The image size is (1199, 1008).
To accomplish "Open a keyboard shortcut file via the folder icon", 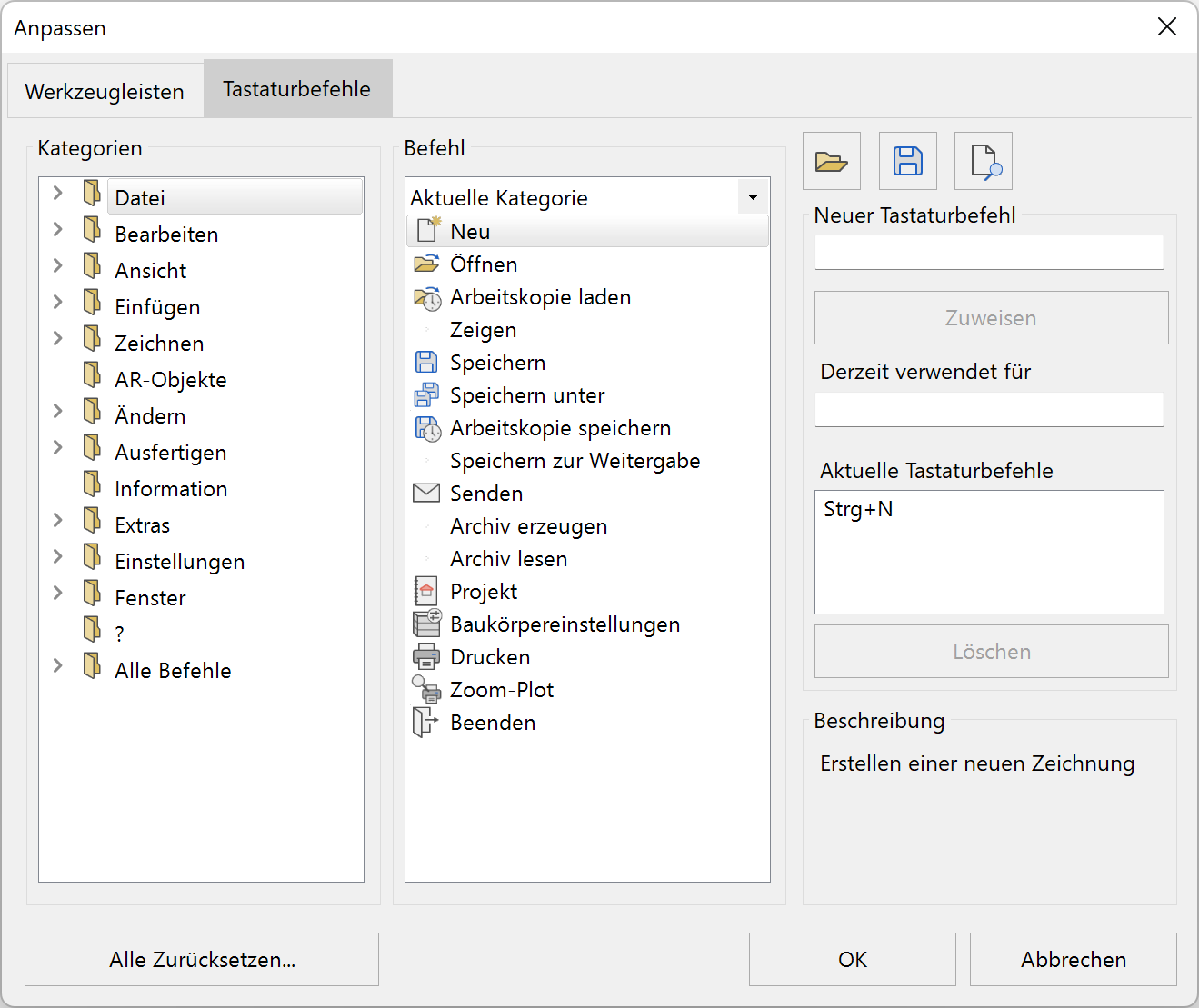I will pyautogui.click(x=830, y=160).
